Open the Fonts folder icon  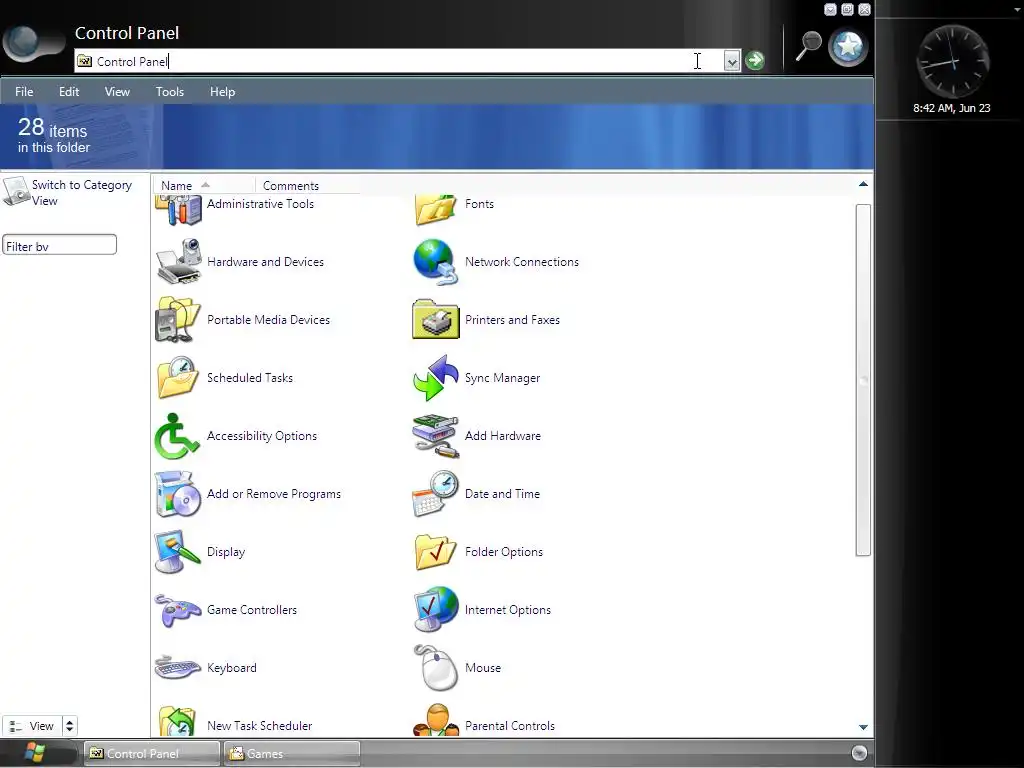tap(436, 209)
